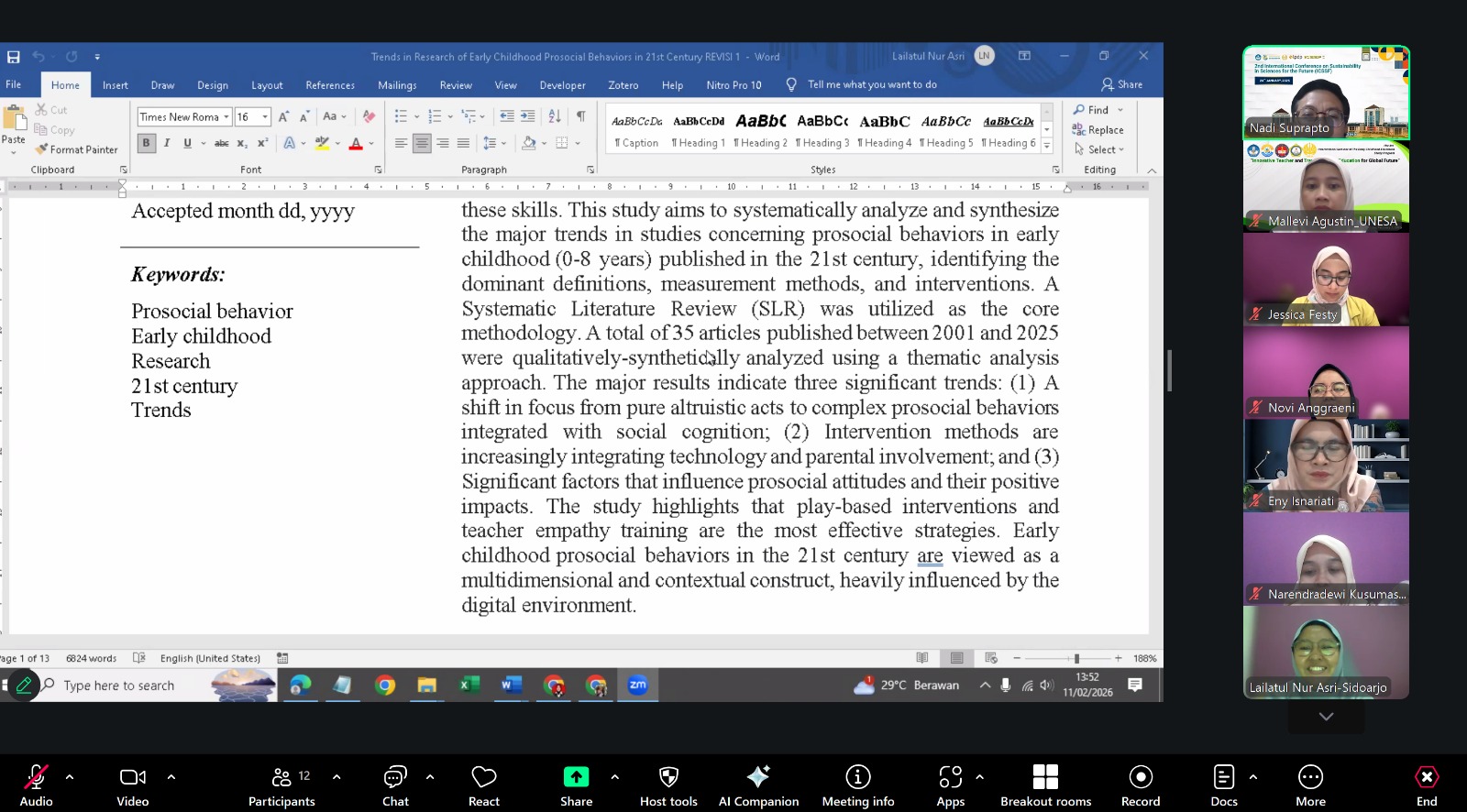
Task: Open the font name dropdown
Action: pos(226,117)
